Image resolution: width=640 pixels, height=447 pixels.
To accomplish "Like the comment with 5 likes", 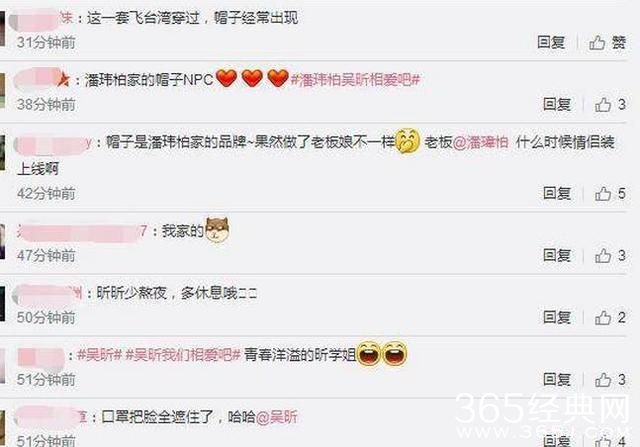I will [x=610, y=193].
